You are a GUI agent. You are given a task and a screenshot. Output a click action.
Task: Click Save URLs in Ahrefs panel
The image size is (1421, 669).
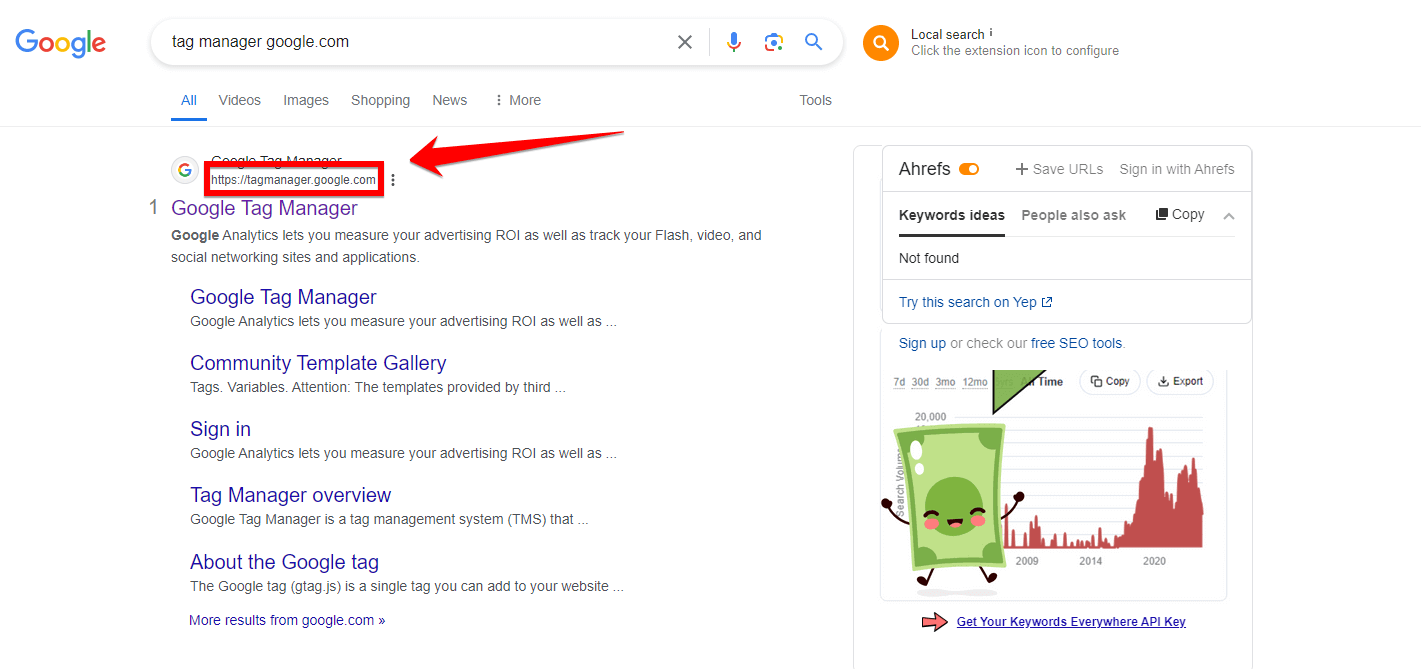[1059, 169]
